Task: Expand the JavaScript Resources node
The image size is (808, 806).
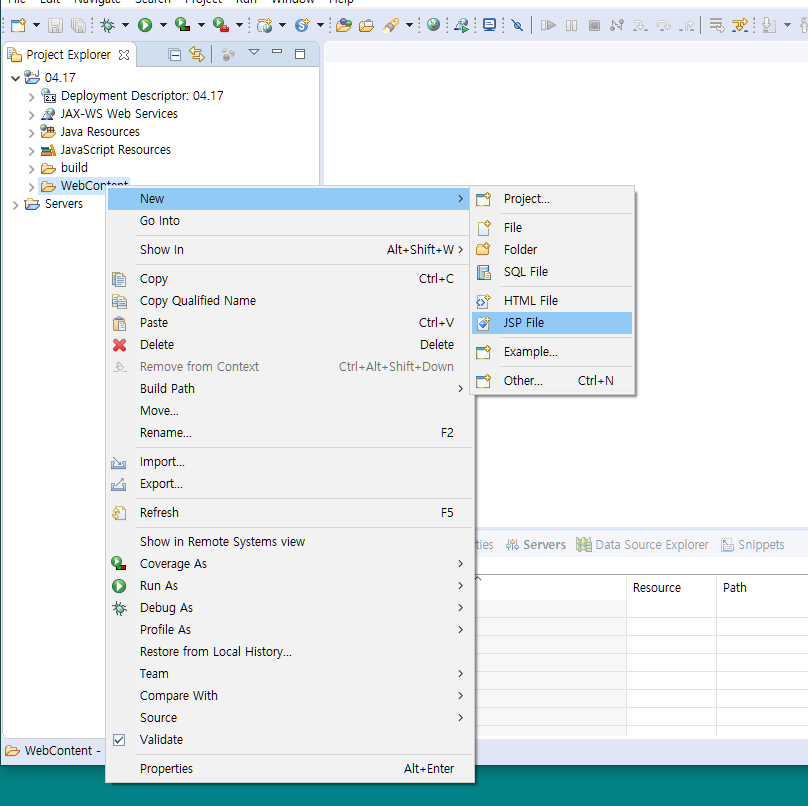Action: 31,150
